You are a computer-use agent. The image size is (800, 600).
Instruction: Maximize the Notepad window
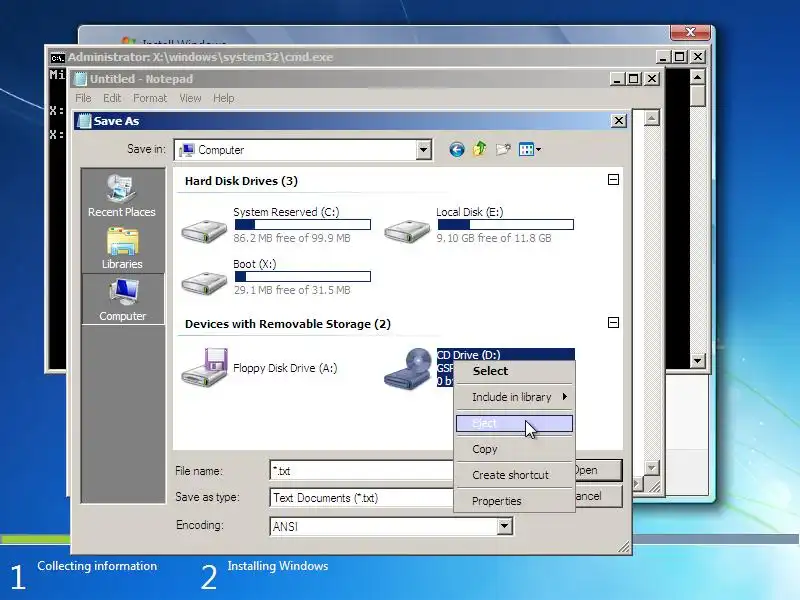click(634, 79)
